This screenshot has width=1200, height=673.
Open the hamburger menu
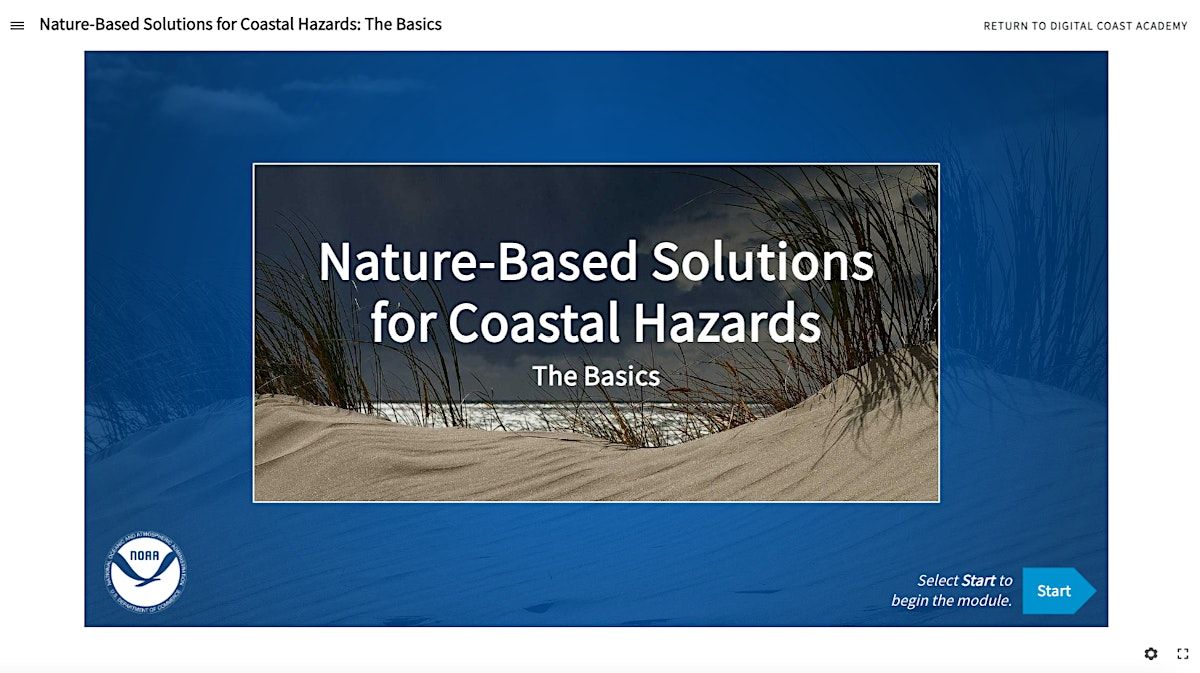click(x=17, y=25)
